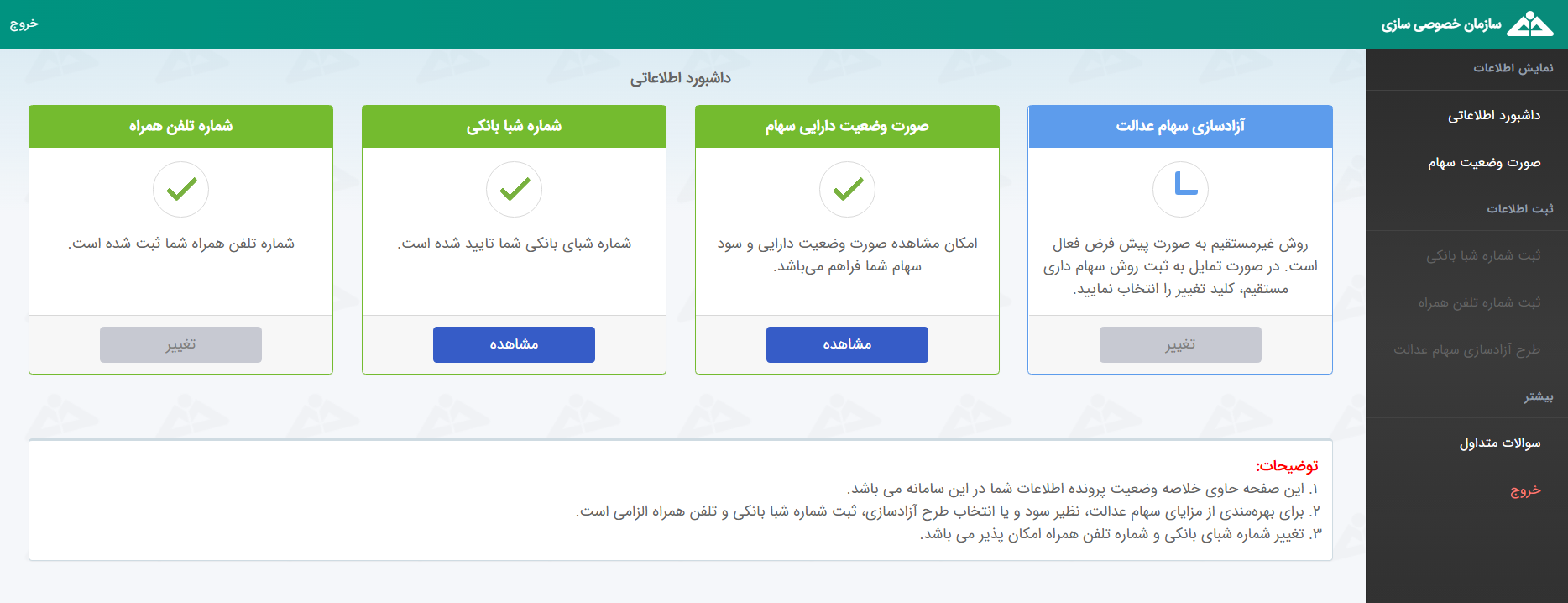Open طرح آزادسازی سهام عدالت sidebar item
1568x603 pixels.
pyautogui.click(x=1466, y=349)
